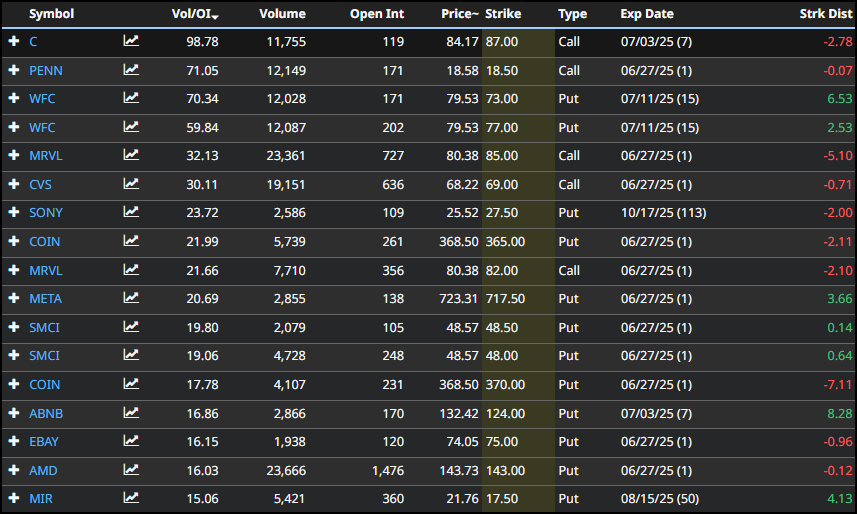Open the CVS symbol link

(x=40, y=185)
